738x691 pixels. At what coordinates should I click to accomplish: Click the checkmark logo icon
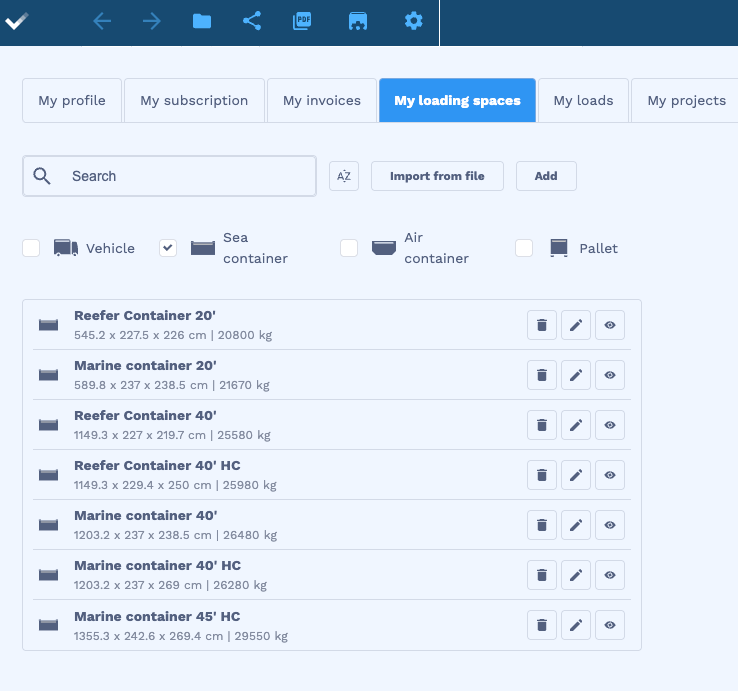click(16, 21)
